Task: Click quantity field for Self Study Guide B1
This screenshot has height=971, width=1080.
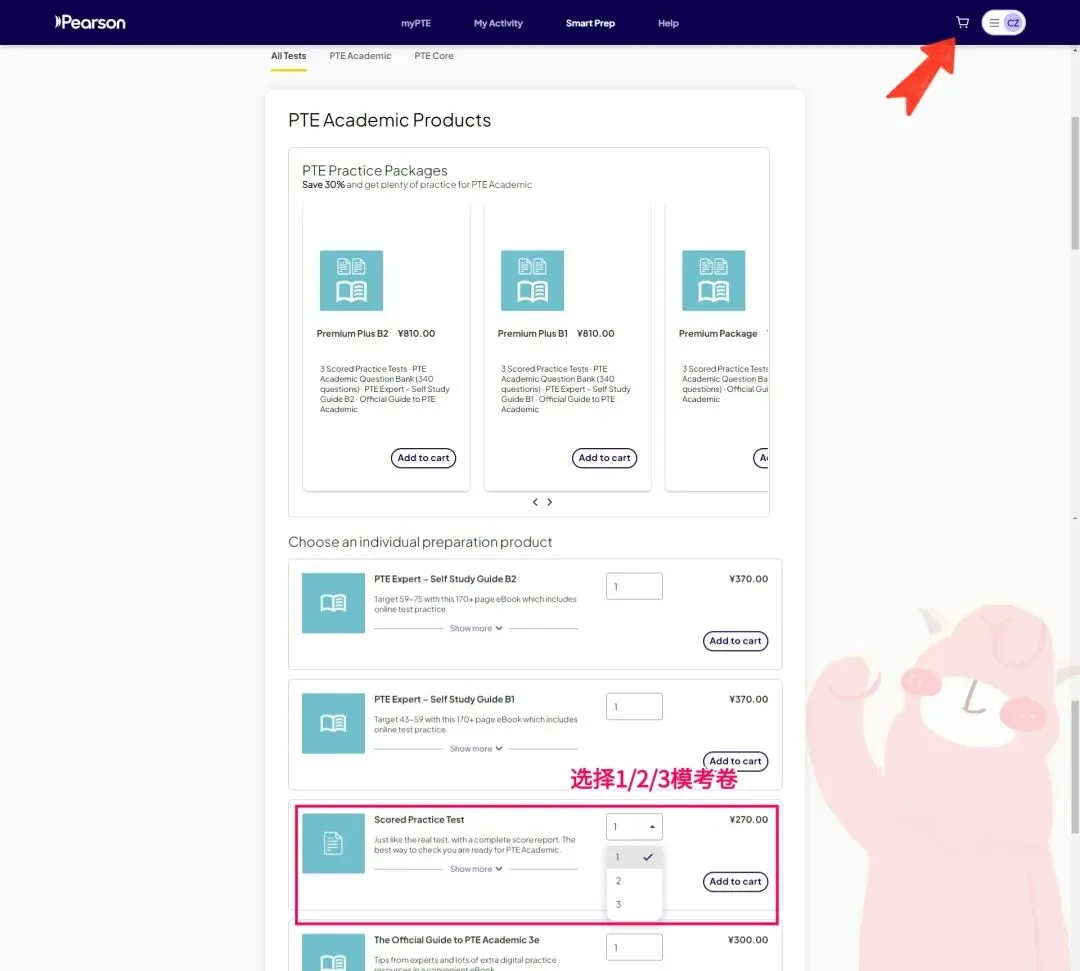Action: click(x=634, y=707)
